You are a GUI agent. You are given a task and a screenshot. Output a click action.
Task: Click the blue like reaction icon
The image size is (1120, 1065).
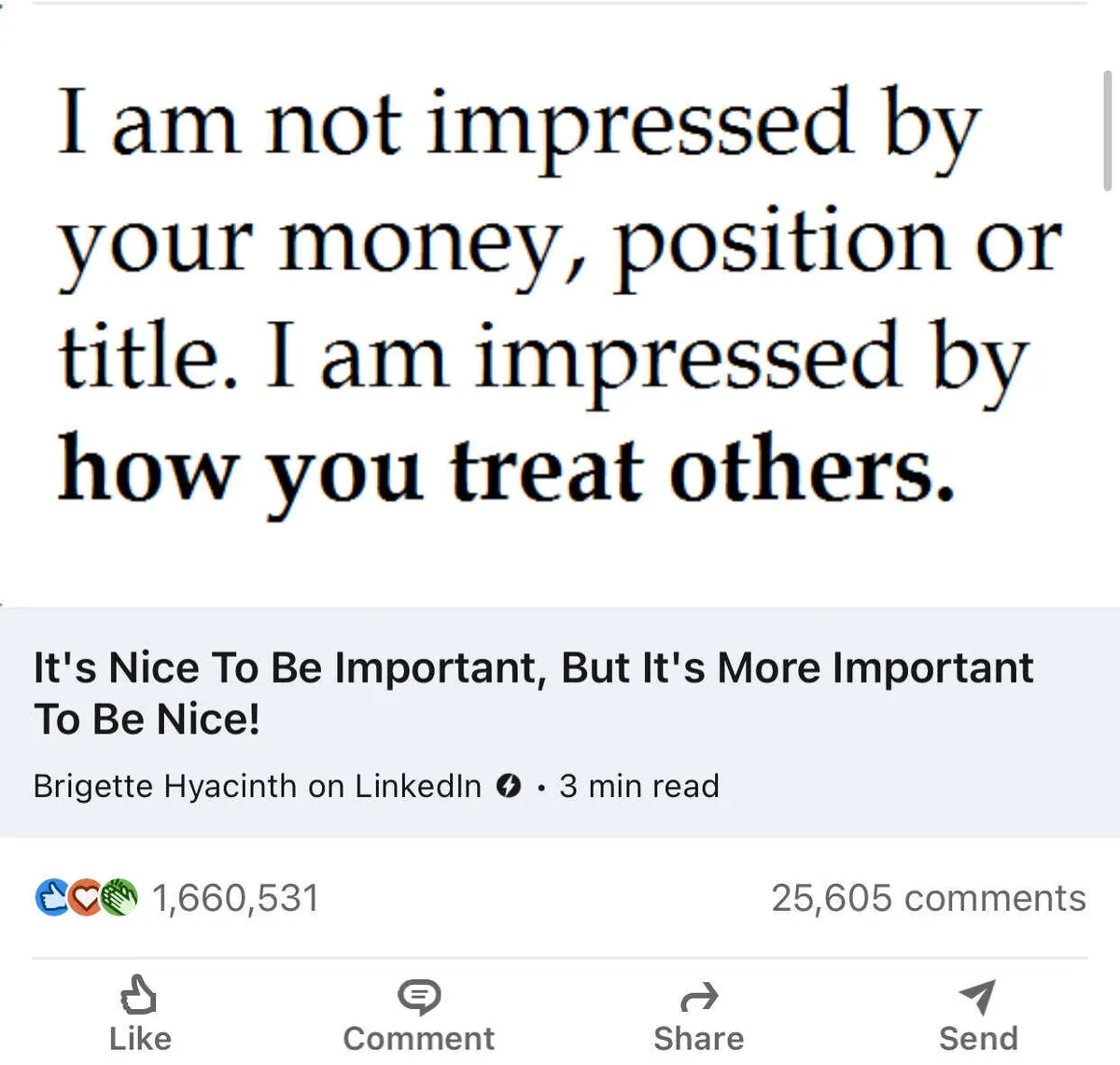point(51,898)
